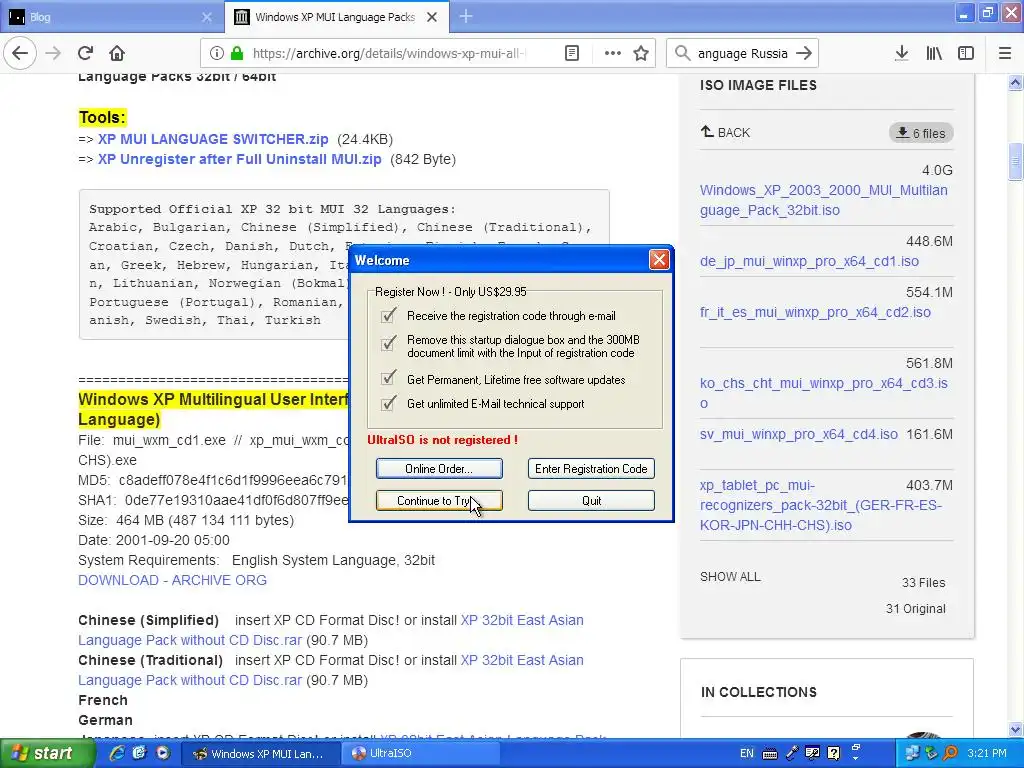The width and height of the screenshot is (1024, 768).
Task: Uncheck Get unlimited E-Mail technical support
Action: click(x=388, y=404)
